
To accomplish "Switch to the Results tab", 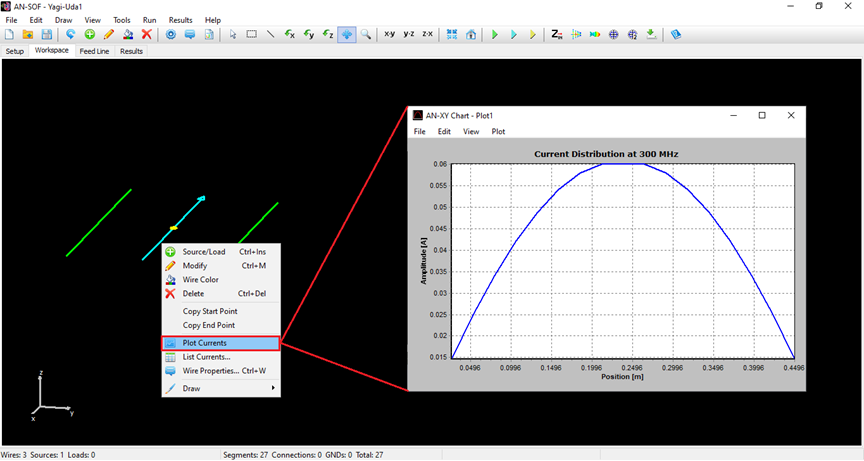I will click(131, 51).
